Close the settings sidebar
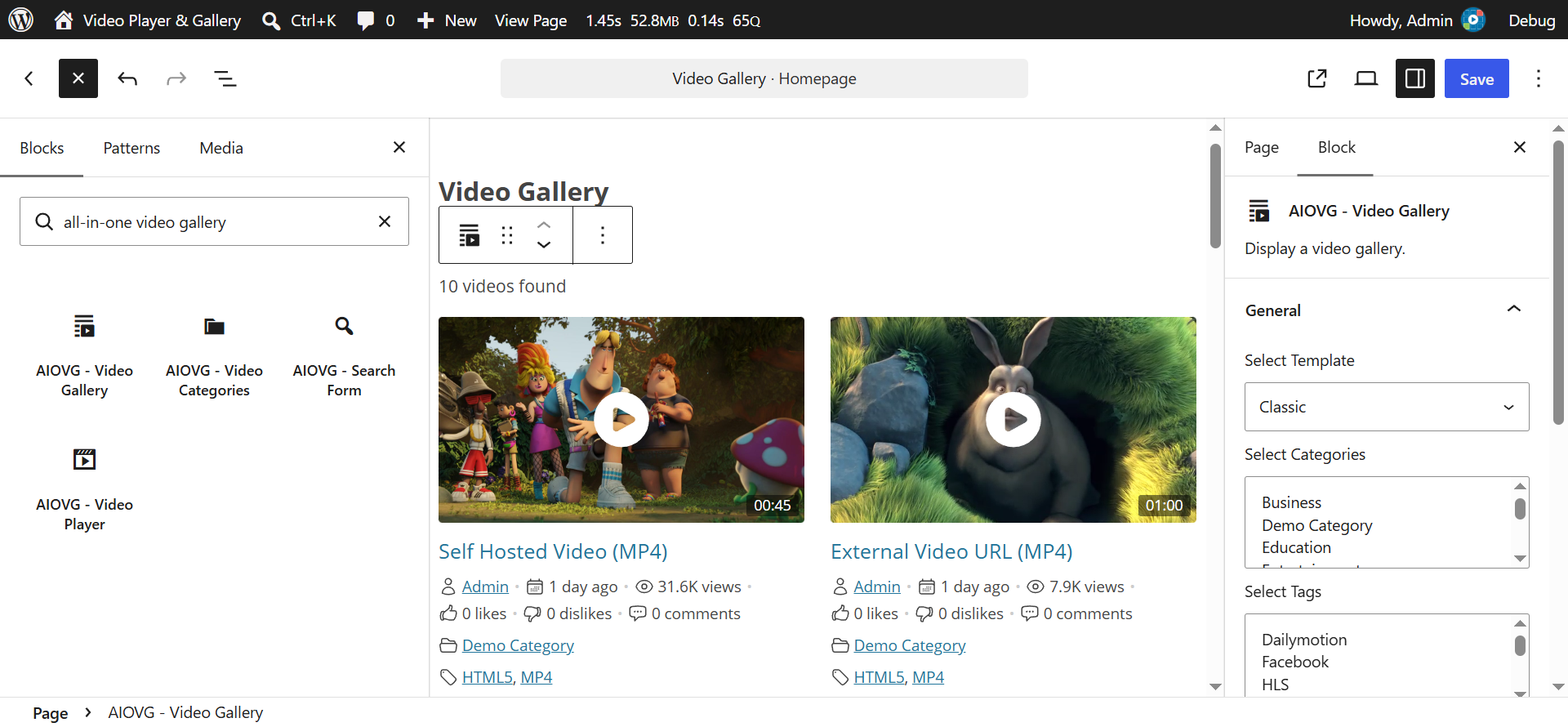This screenshot has width=1568, height=727. click(1520, 147)
